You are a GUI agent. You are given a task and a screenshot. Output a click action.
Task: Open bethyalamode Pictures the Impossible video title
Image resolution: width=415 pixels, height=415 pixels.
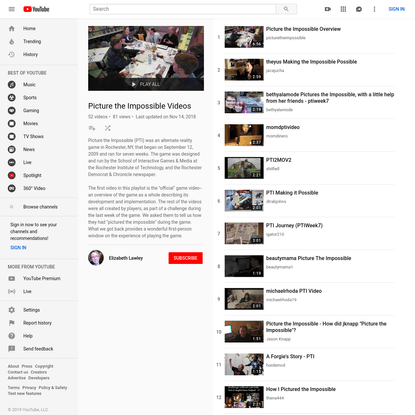330,98
